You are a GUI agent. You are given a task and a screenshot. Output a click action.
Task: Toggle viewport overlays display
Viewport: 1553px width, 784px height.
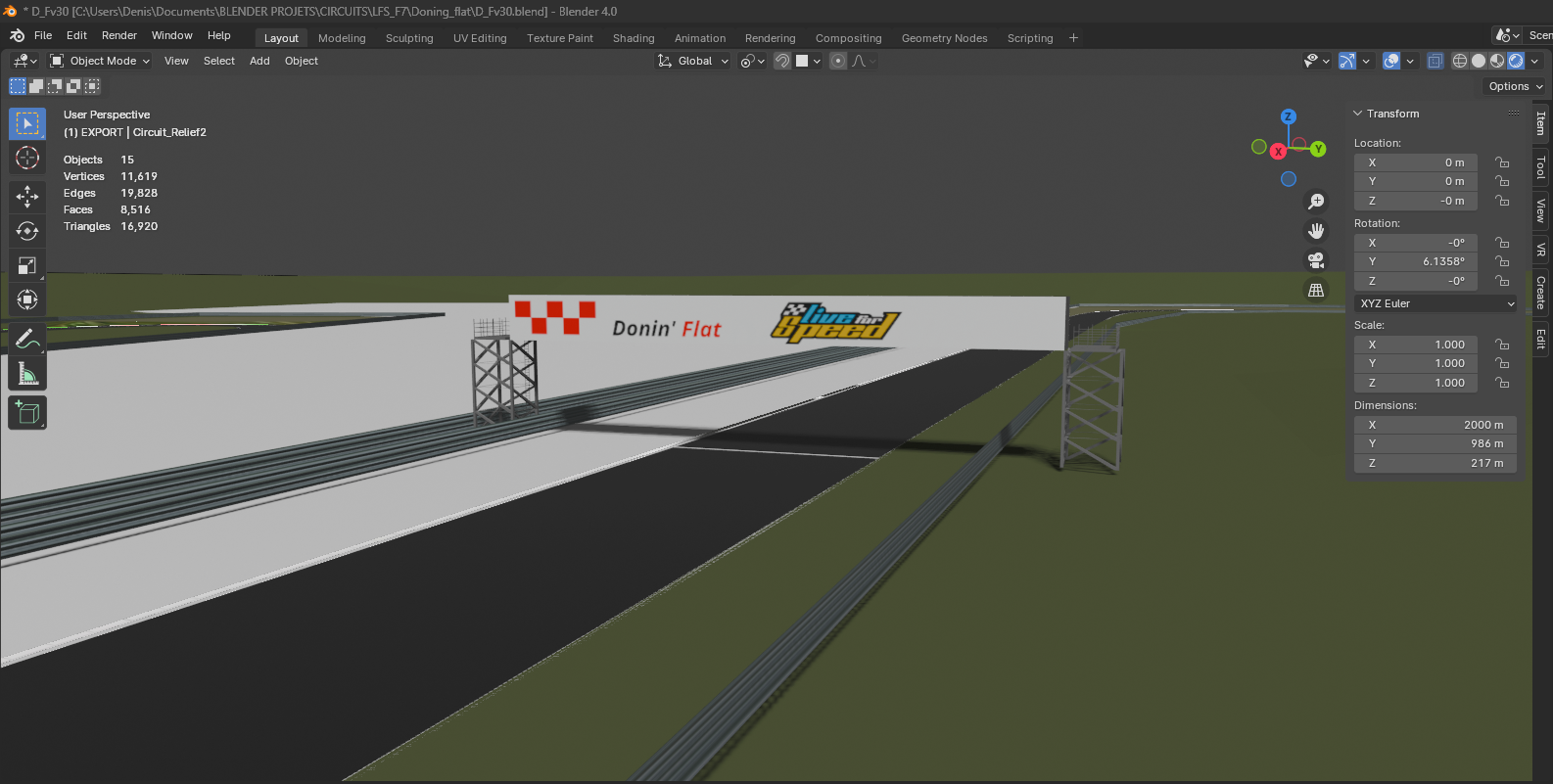pyautogui.click(x=1391, y=61)
